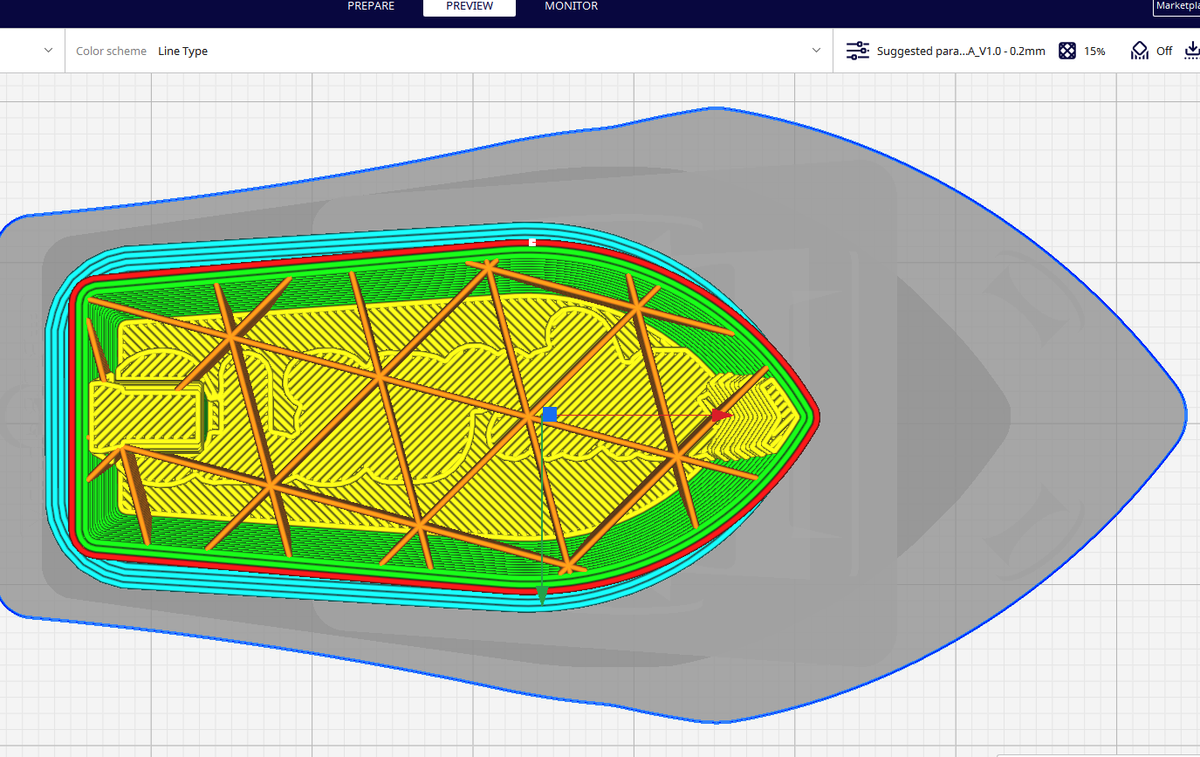Screen dimensions: 1200x757
Task: Click the Off label next to the adhesion icon
Action: [x=1166, y=50]
